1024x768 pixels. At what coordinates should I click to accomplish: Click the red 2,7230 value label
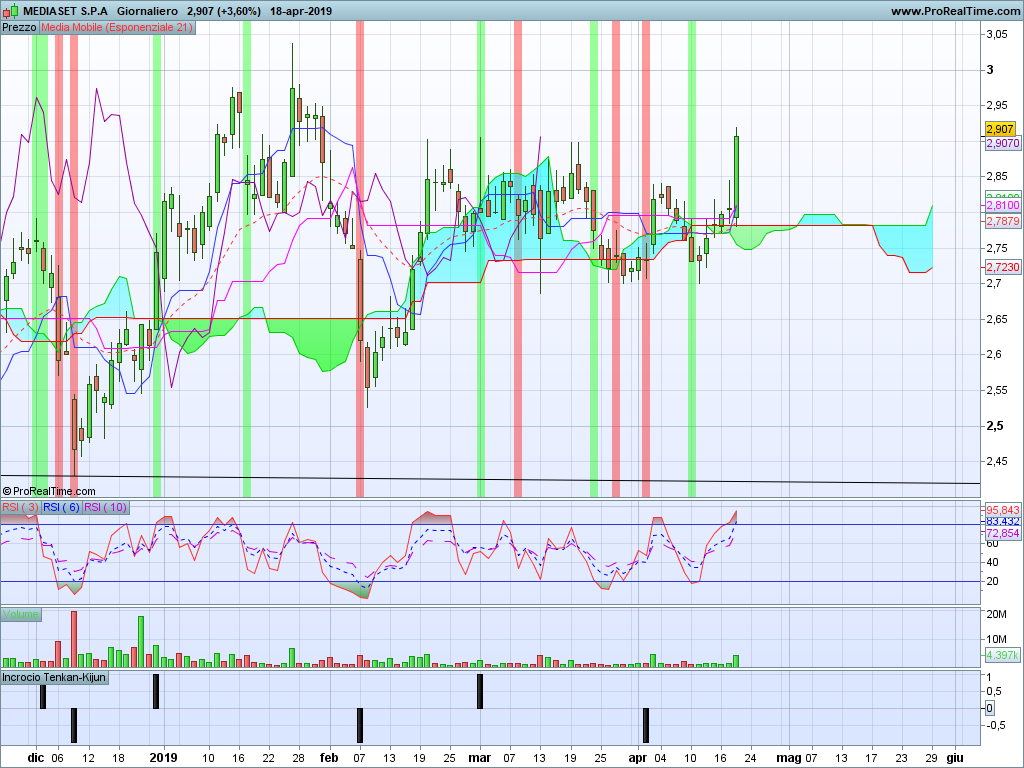(x=1002, y=267)
